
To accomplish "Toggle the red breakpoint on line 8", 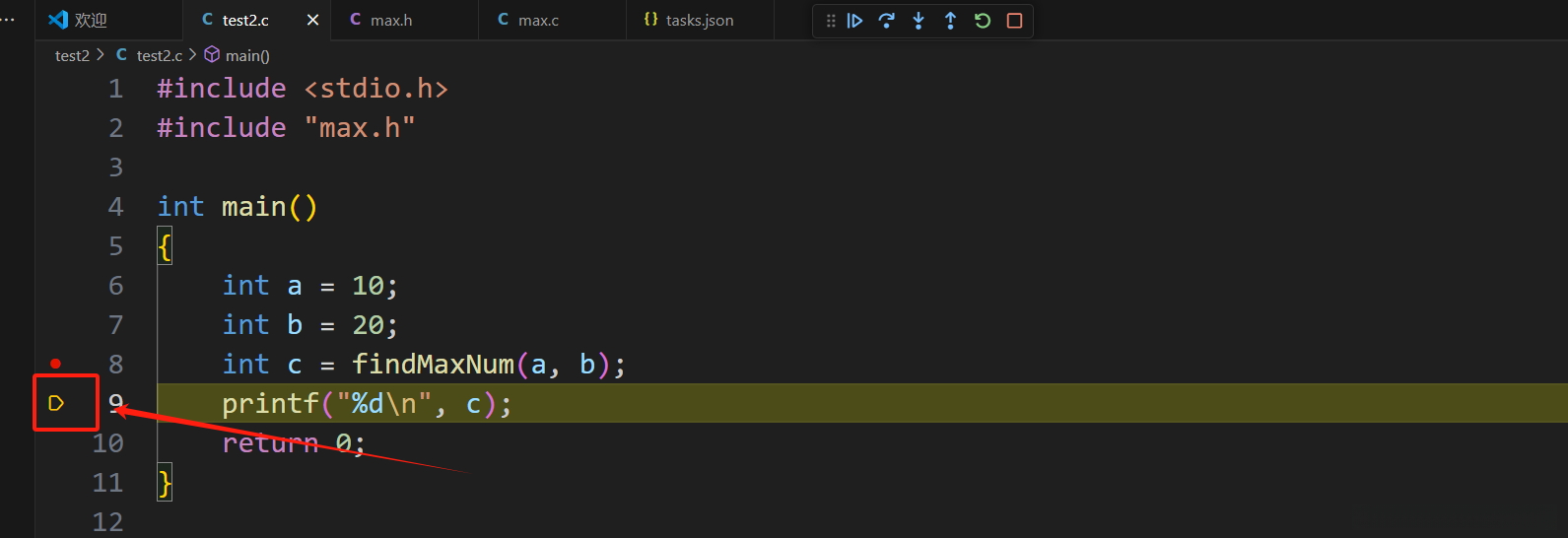I will point(56,364).
